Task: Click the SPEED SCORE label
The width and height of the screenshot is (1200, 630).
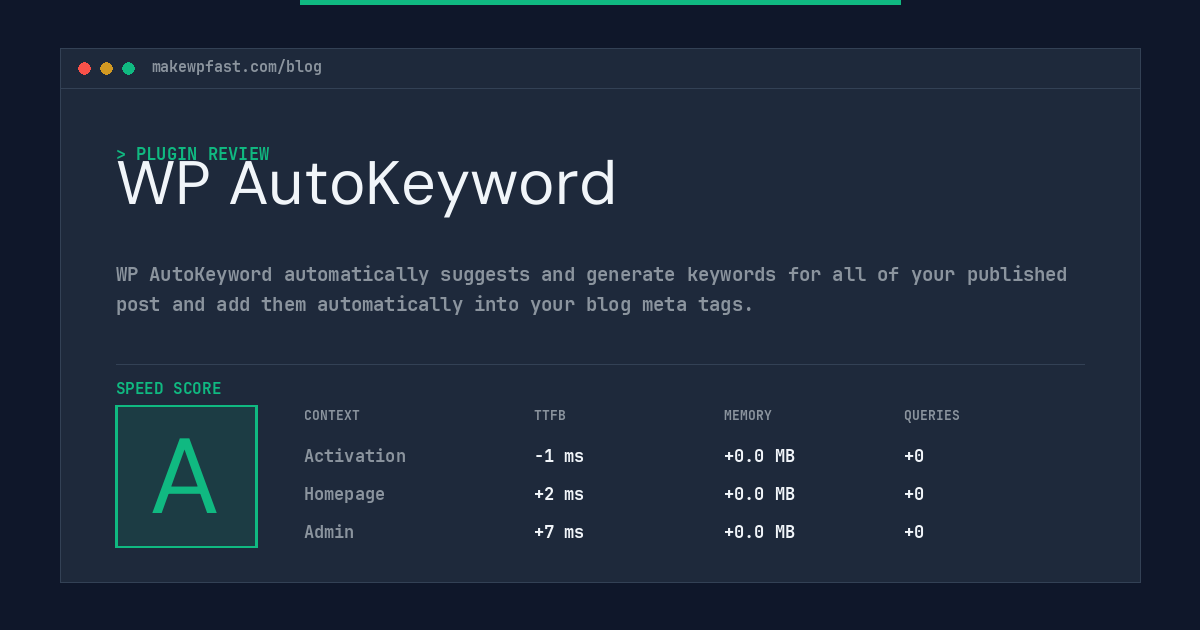Action: pos(169,389)
